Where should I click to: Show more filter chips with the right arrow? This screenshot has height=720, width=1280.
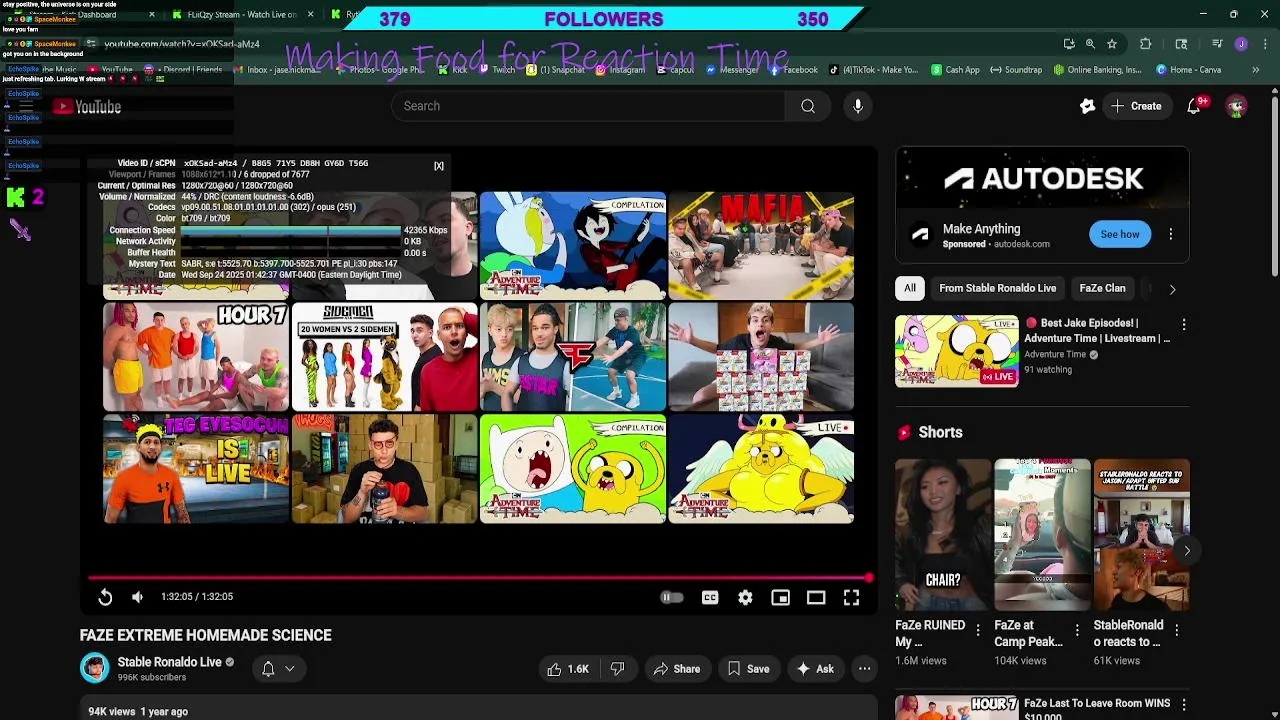coord(1172,289)
